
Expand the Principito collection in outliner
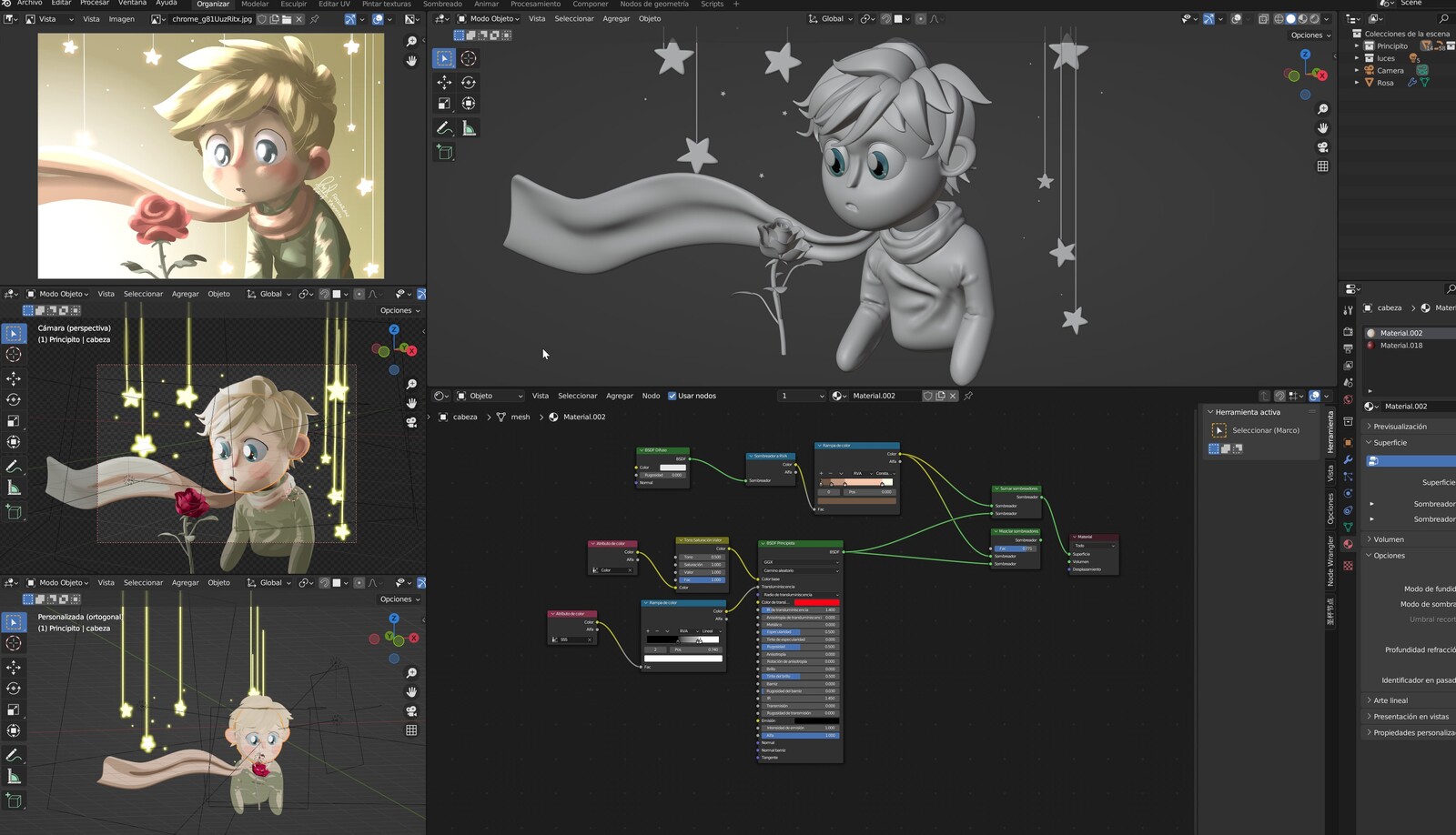[x=1357, y=45]
